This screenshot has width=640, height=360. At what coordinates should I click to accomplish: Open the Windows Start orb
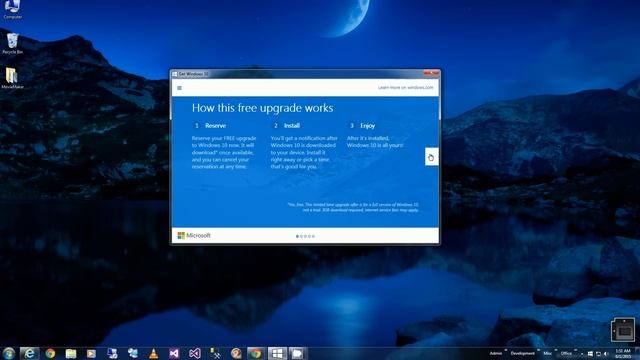9,353
